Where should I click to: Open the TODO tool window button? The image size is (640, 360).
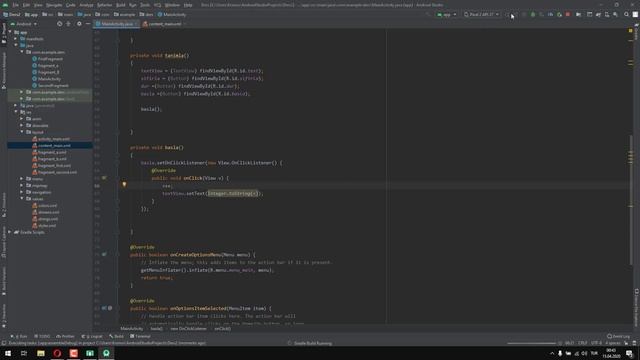(x=42, y=336)
